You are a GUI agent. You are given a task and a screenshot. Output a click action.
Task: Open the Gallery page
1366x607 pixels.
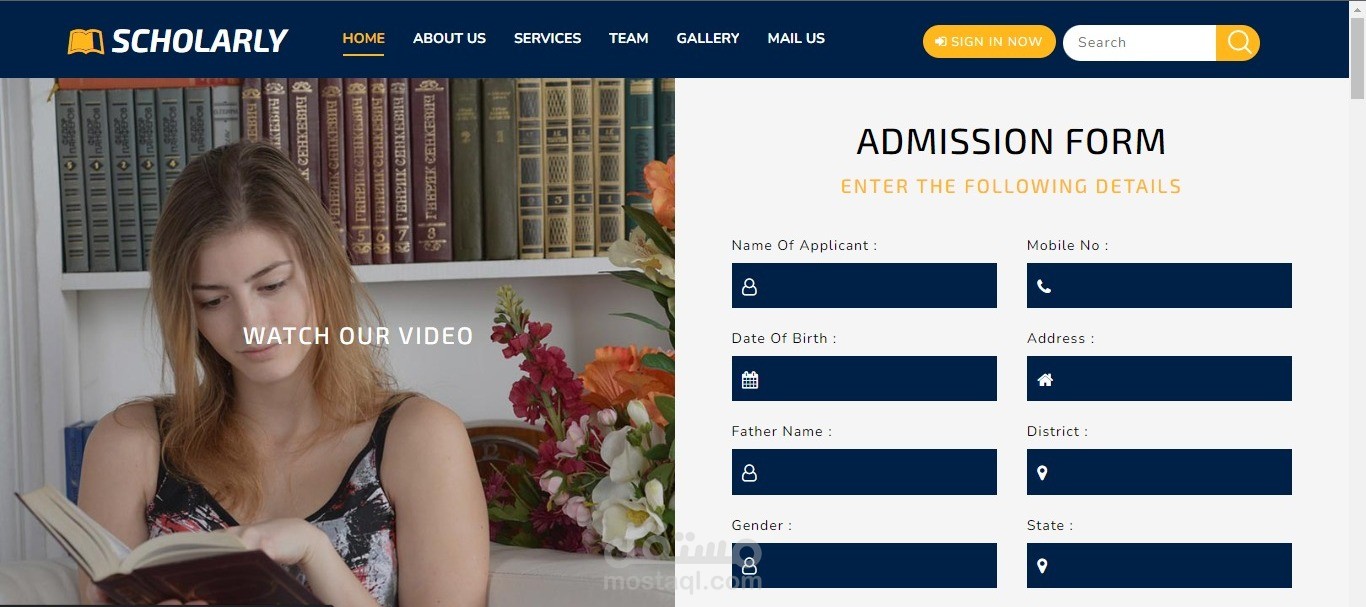pos(708,38)
